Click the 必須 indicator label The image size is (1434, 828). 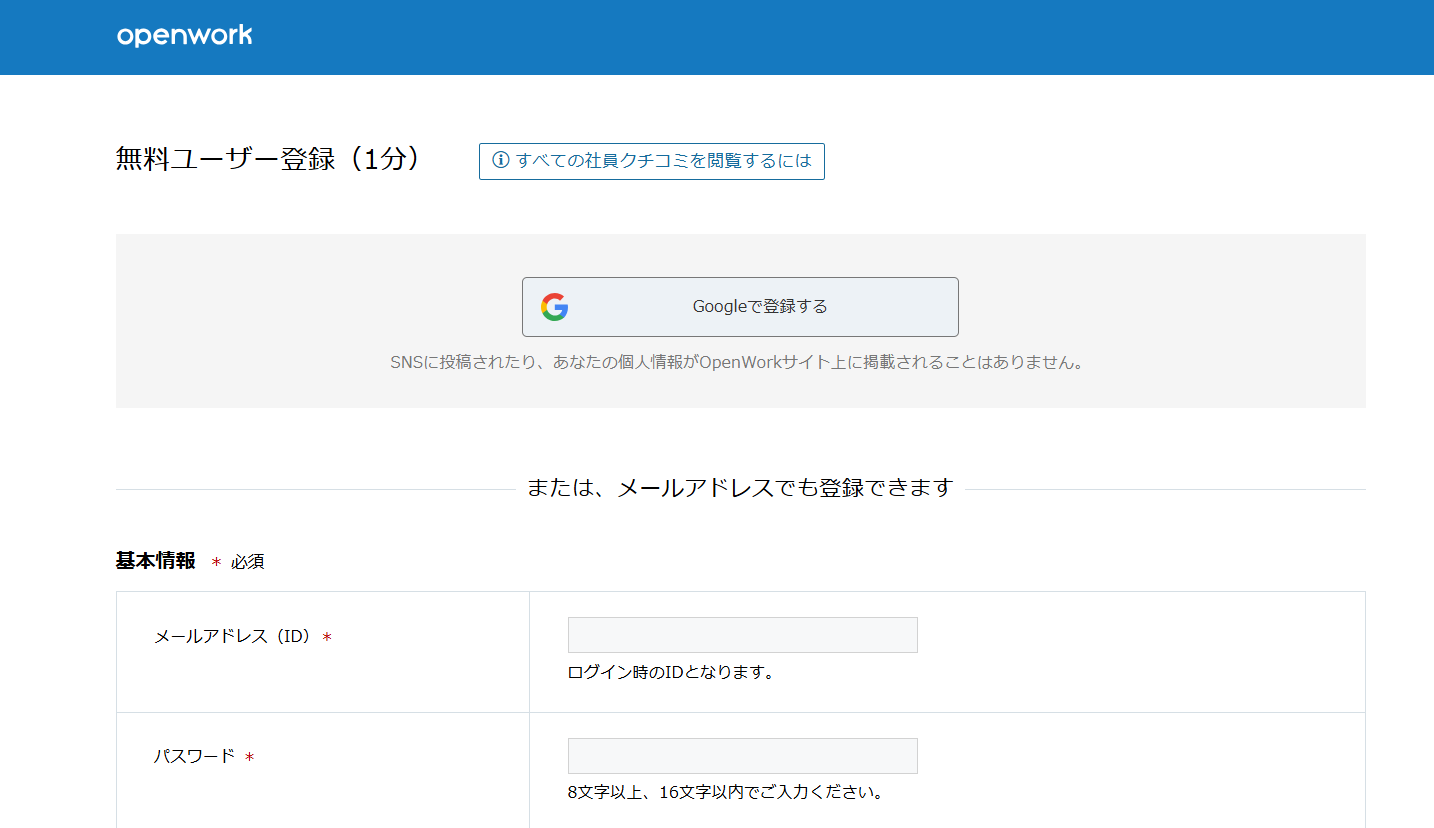click(x=247, y=562)
